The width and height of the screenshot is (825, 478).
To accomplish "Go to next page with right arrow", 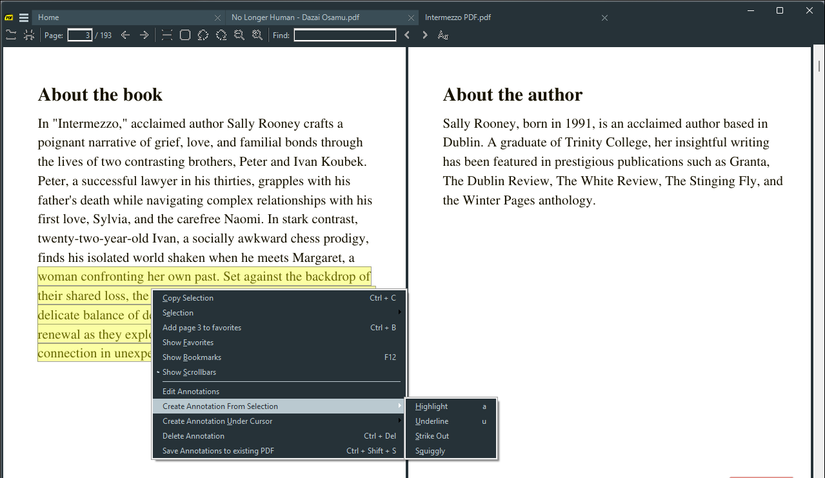I will pos(144,35).
